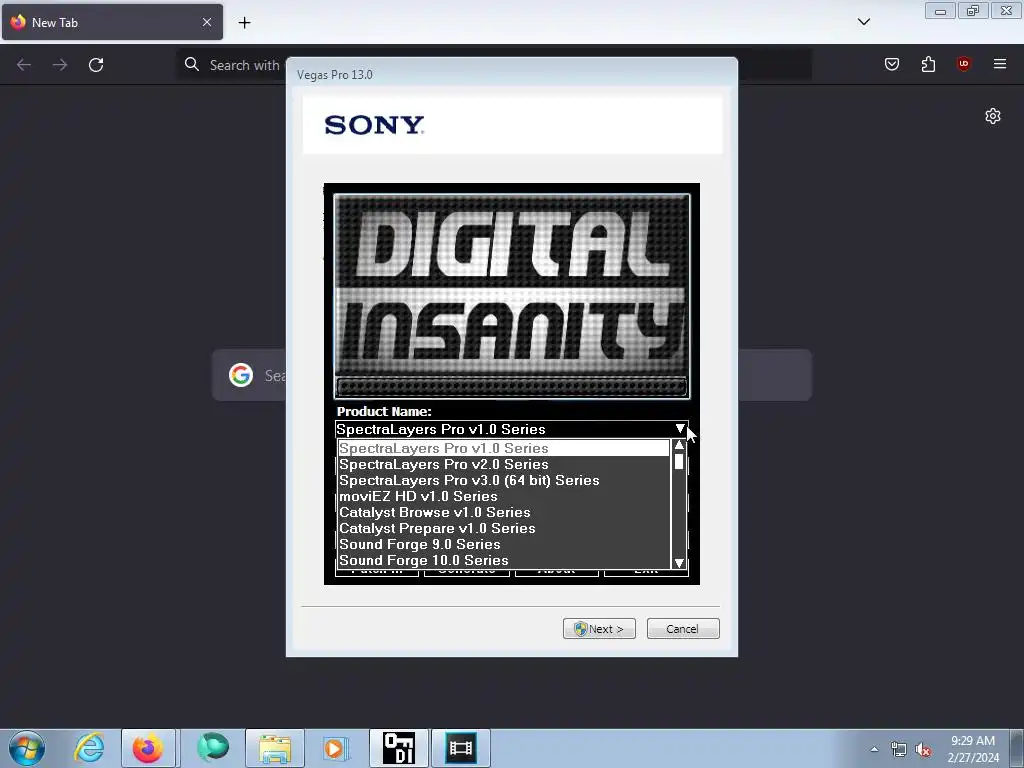Switch to the film strip installer taskbar icon
The width and height of the screenshot is (1024, 768).
pyautogui.click(x=460, y=748)
